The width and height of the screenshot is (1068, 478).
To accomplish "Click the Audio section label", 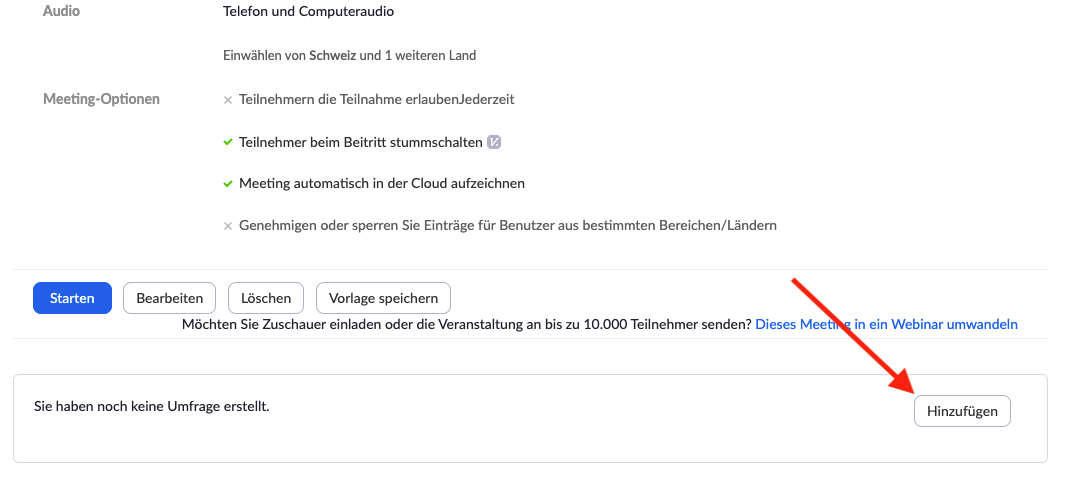I will pos(61,12).
